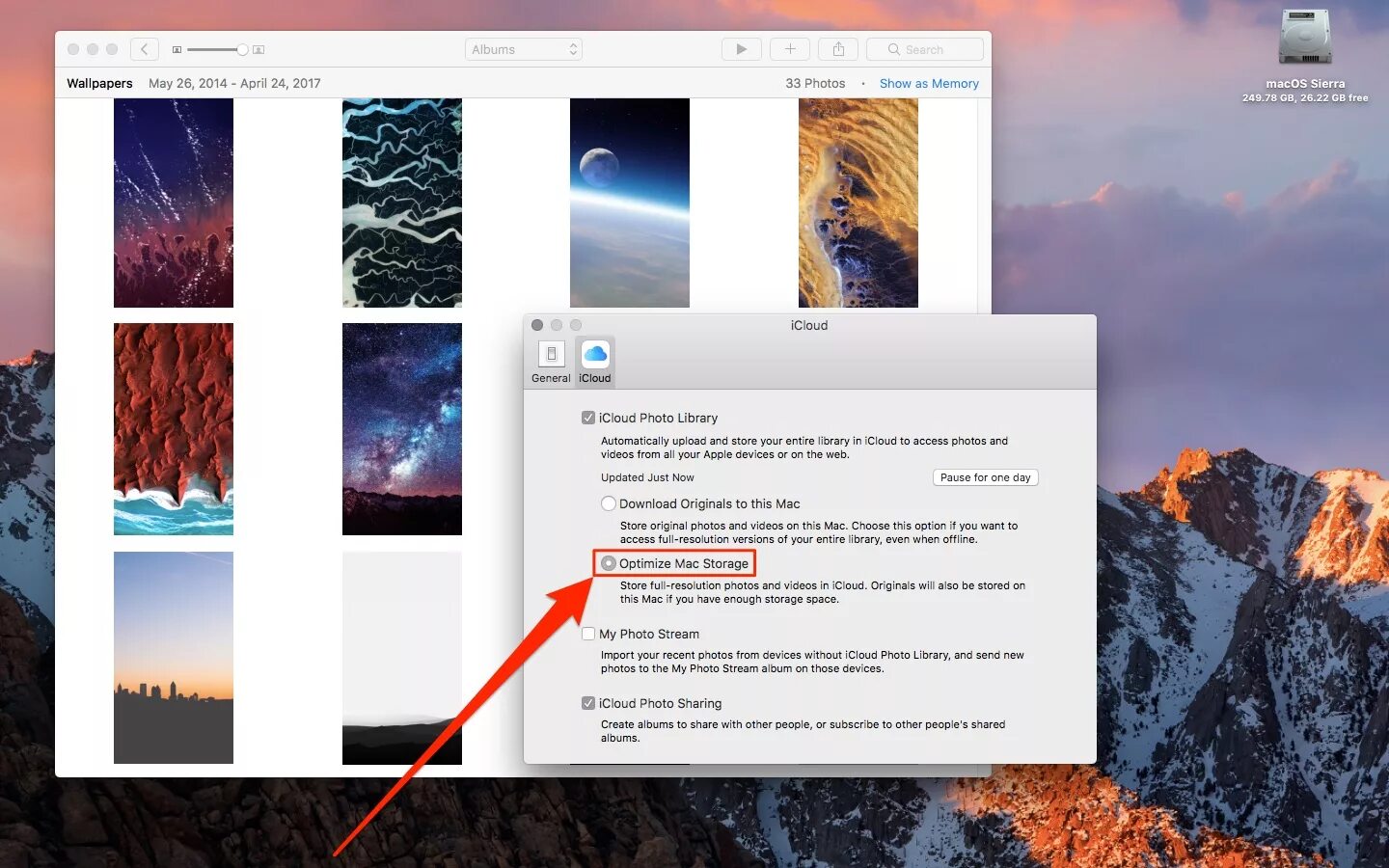
Task: Click the plus add button
Action: (790, 49)
